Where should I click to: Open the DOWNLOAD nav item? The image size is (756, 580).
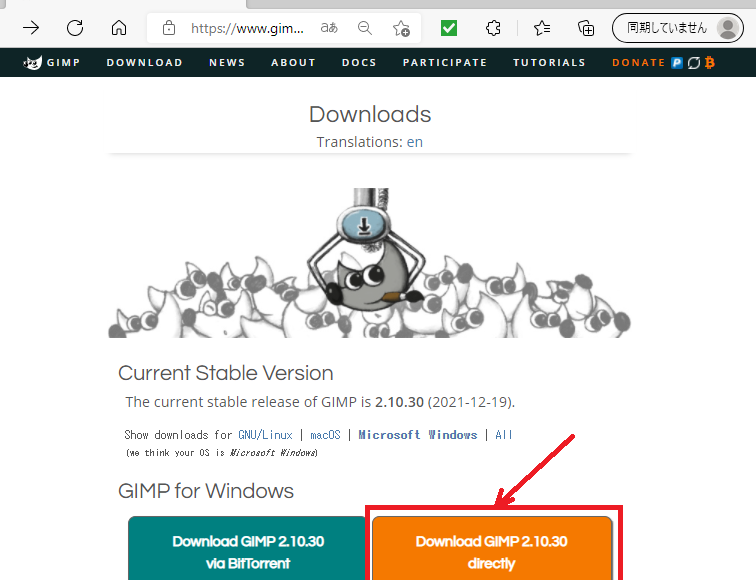tap(145, 63)
